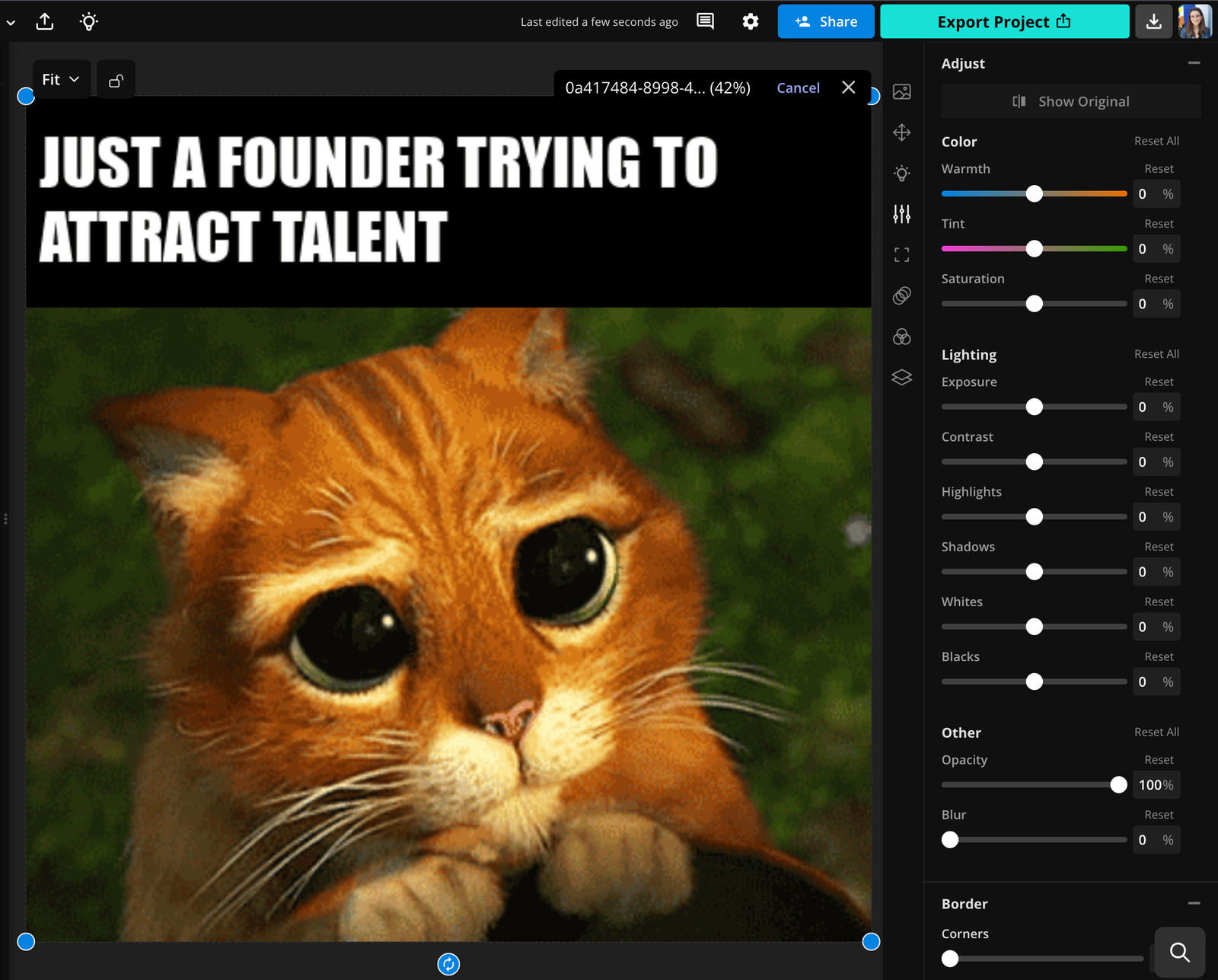Click Show Original to compare edits

tap(1070, 101)
